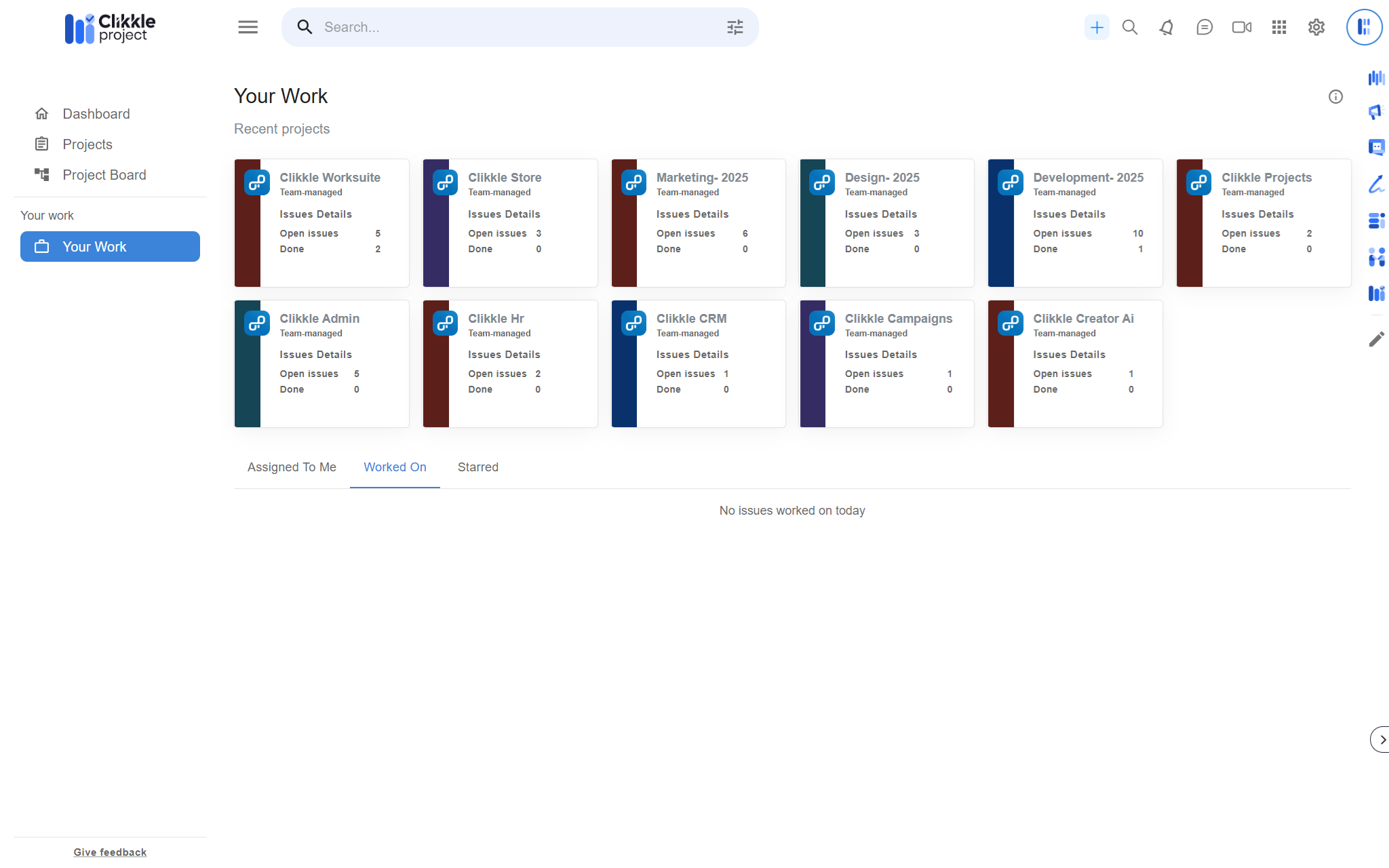Switch to Assigned To Me tab
This screenshot has height=868, width=1389.
pos(292,467)
